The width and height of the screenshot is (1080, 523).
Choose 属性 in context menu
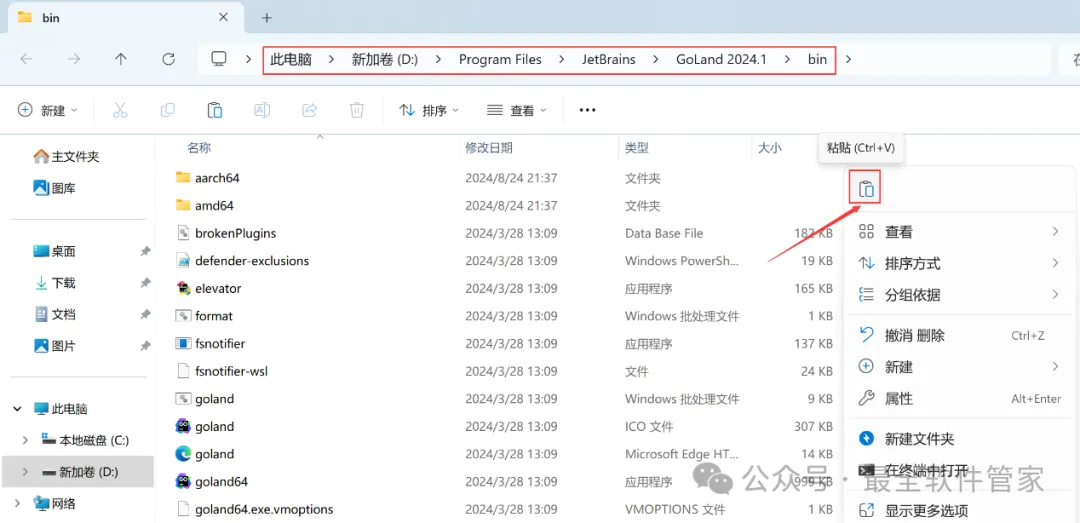tap(959, 398)
